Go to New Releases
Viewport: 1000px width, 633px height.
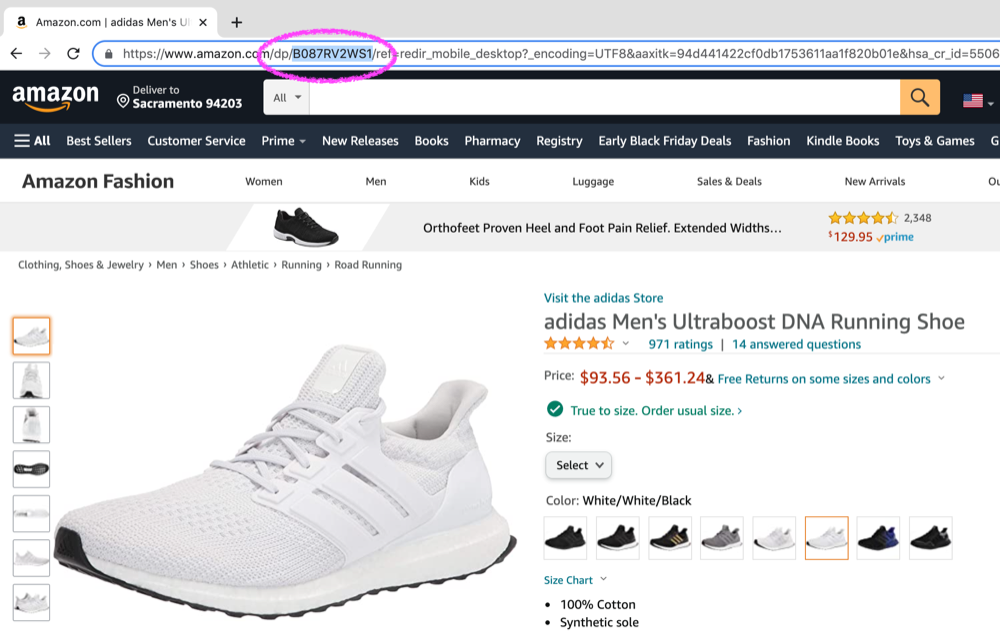point(360,141)
